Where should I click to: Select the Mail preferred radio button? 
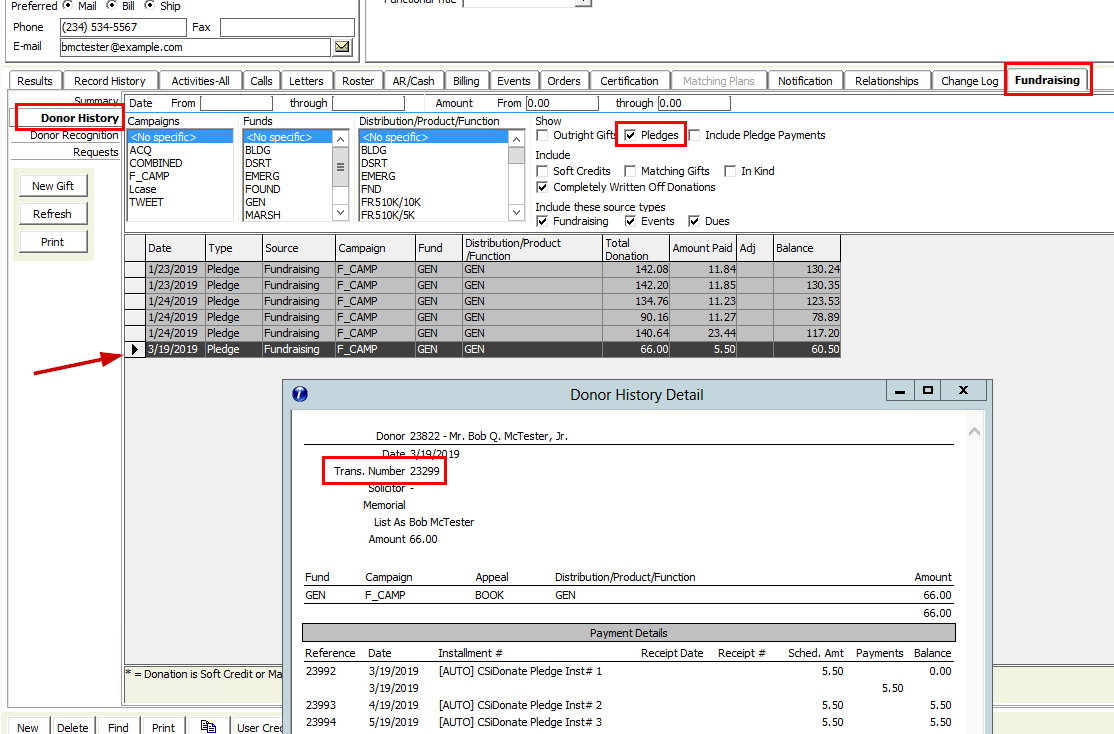pyautogui.click(x=68, y=5)
